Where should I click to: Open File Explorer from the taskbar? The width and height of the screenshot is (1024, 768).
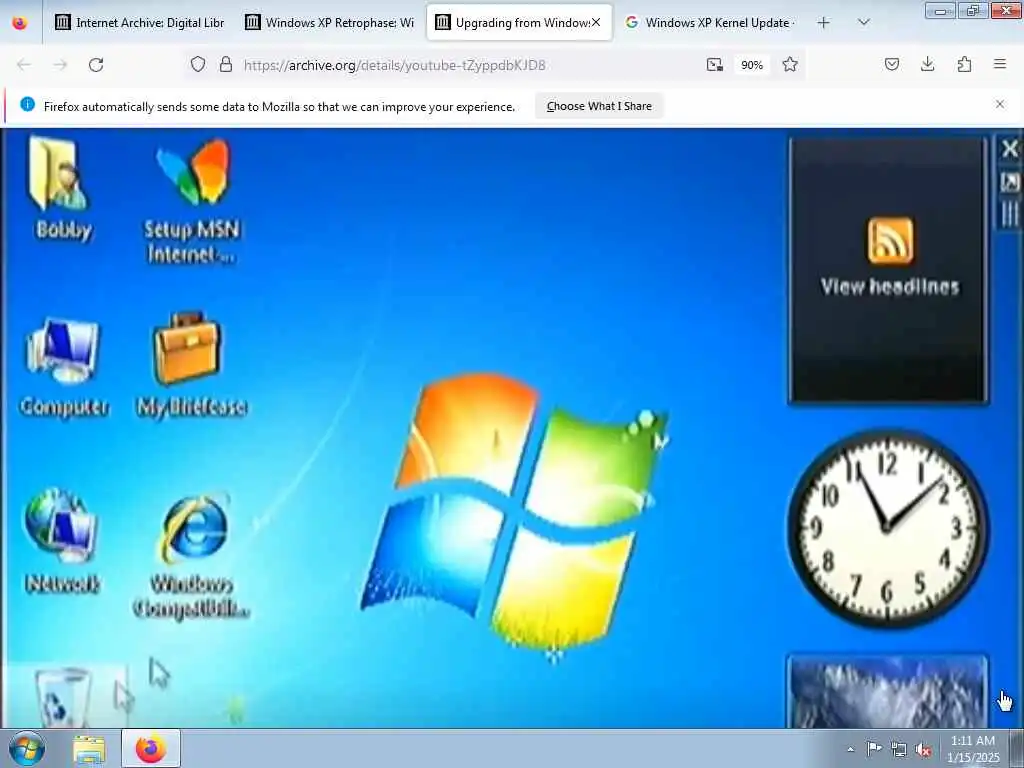[89, 749]
